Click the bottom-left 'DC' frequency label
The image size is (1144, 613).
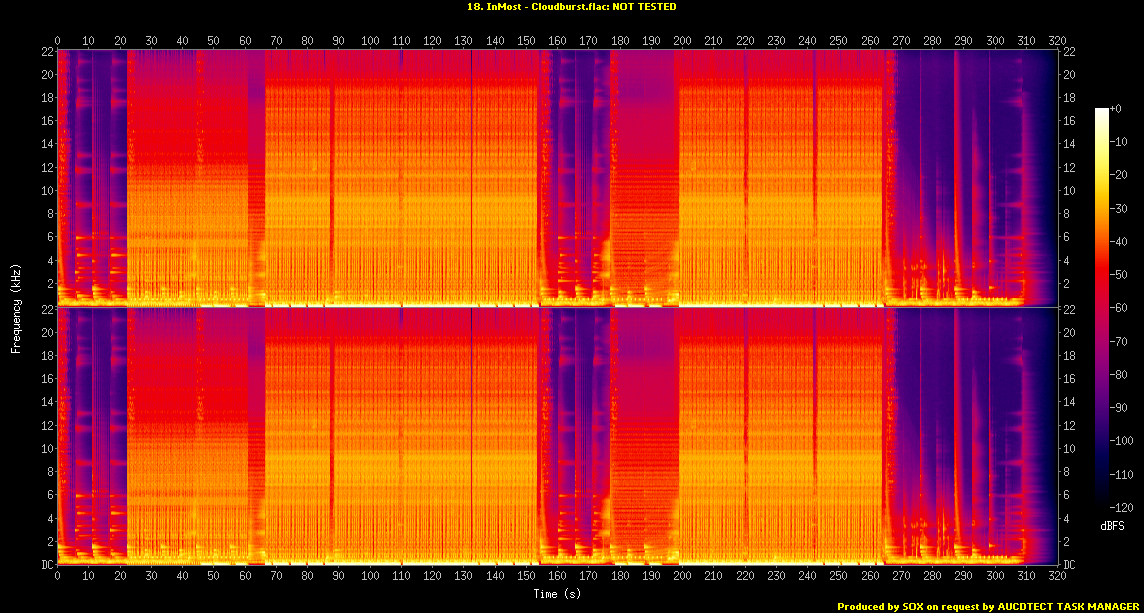pos(46,564)
